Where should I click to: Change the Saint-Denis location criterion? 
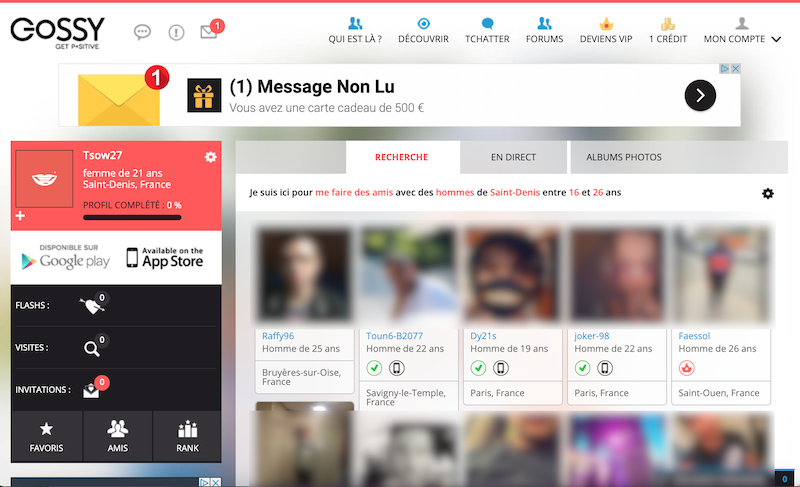[515, 192]
